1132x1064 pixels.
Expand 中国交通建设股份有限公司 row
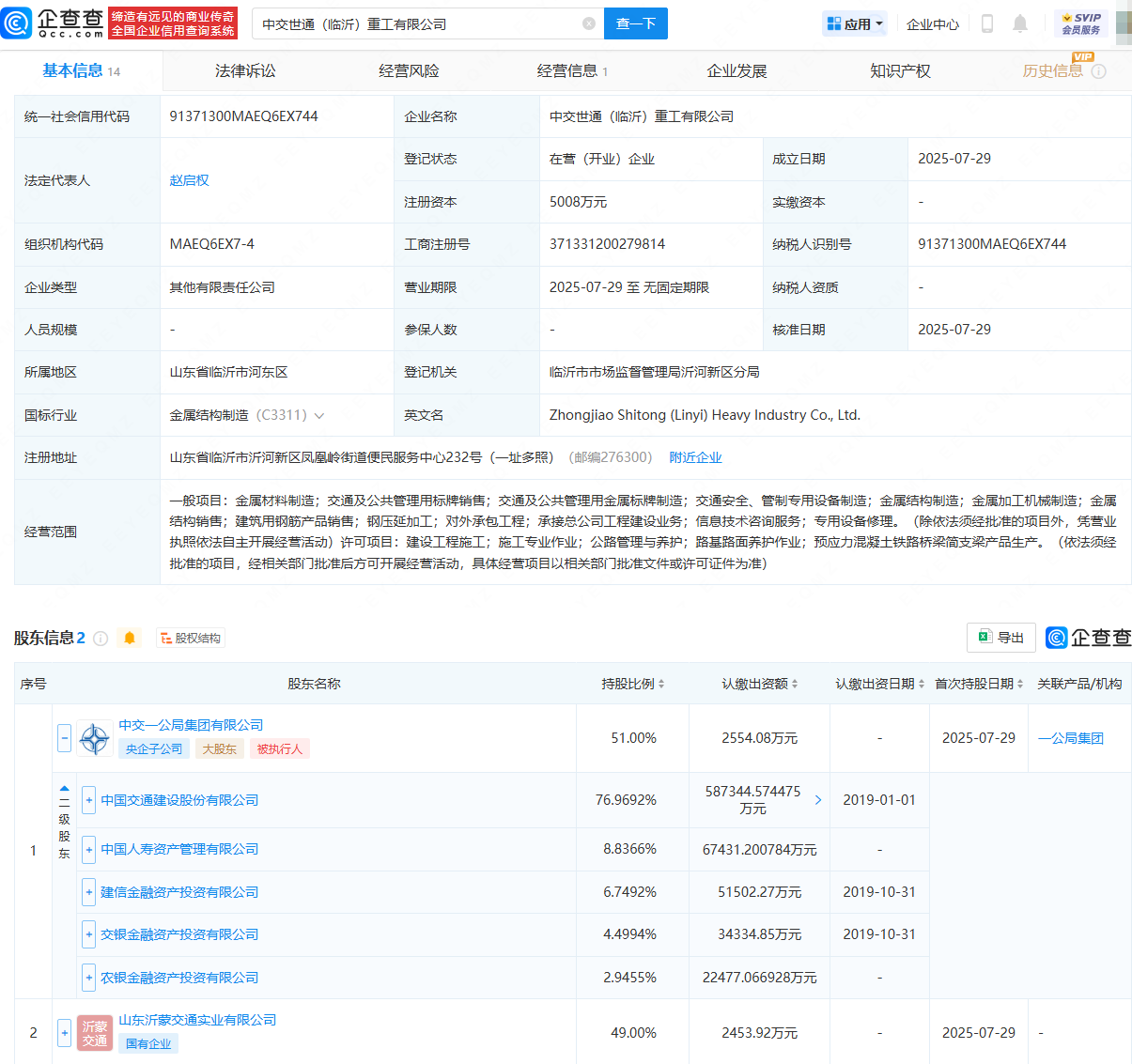click(88, 800)
